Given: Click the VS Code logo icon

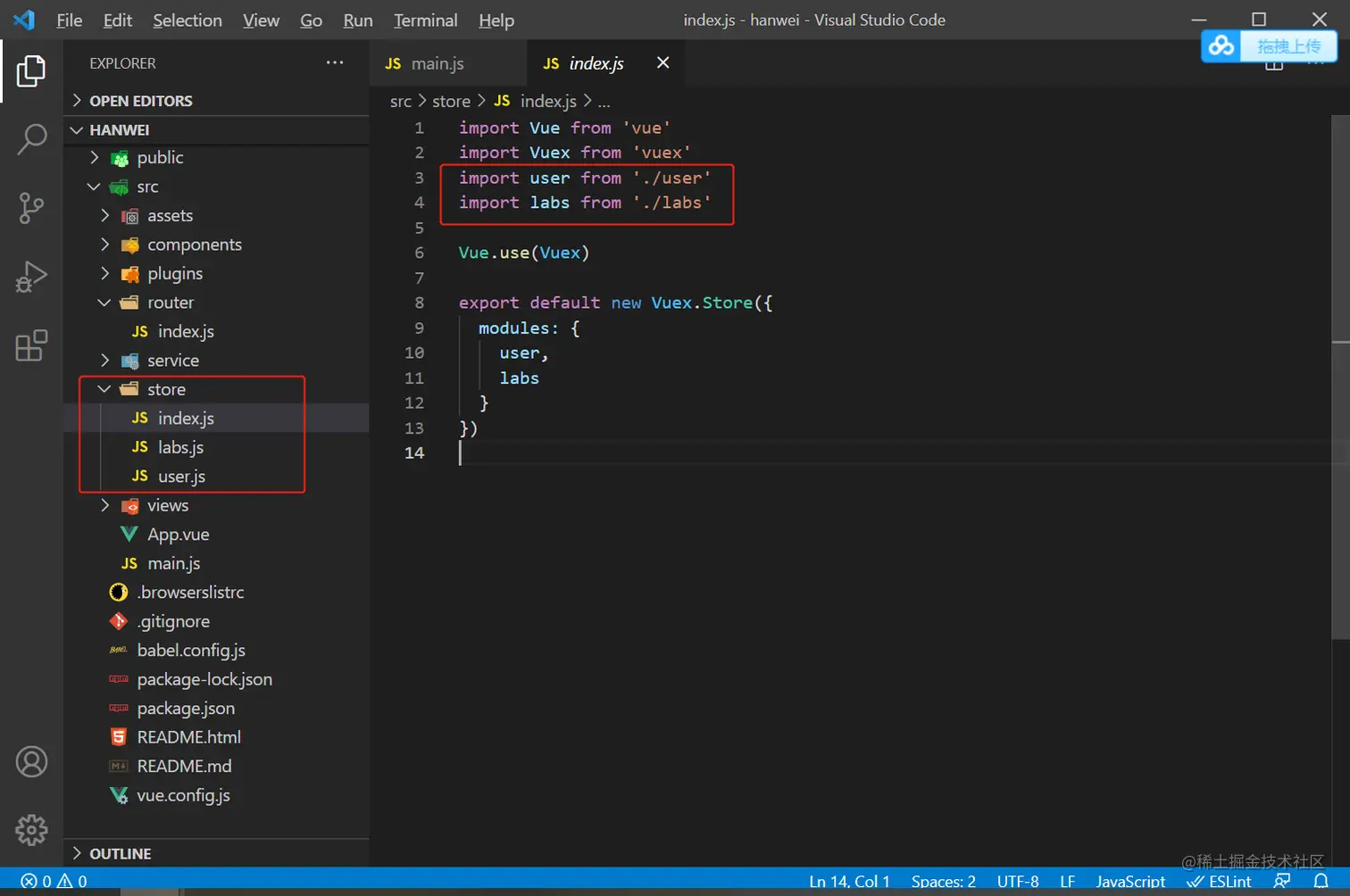Looking at the screenshot, I should 24,20.
